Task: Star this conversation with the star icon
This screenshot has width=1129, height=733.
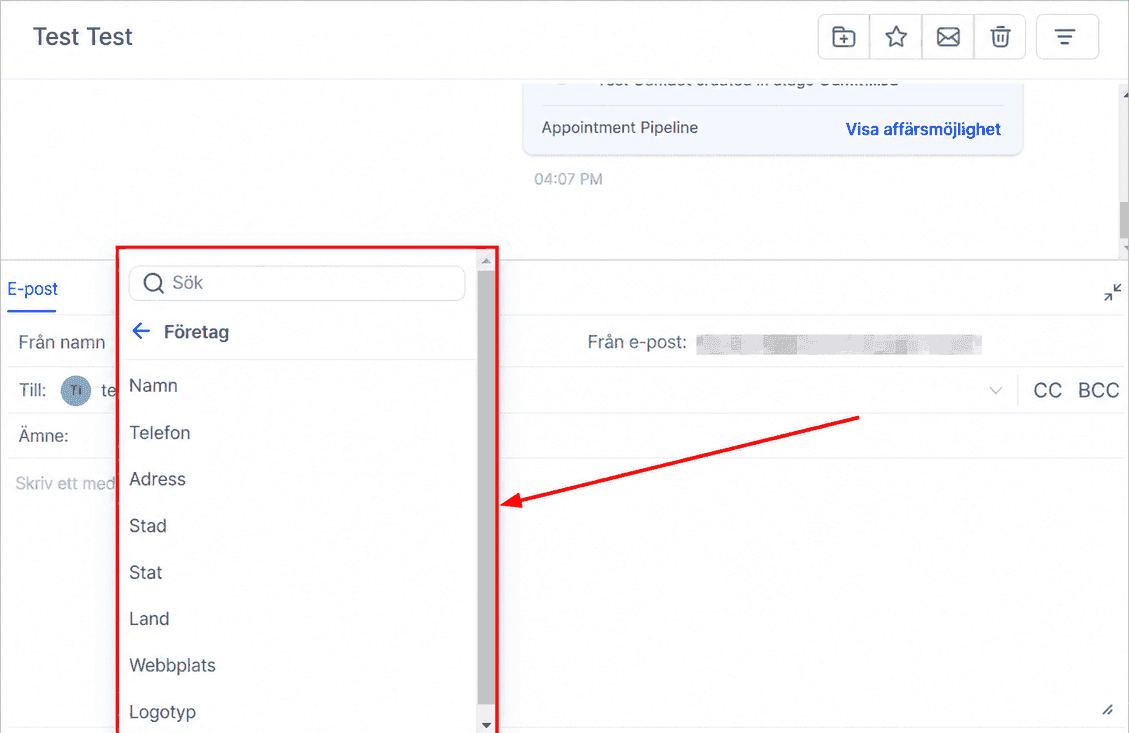Action: coord(896,37)
